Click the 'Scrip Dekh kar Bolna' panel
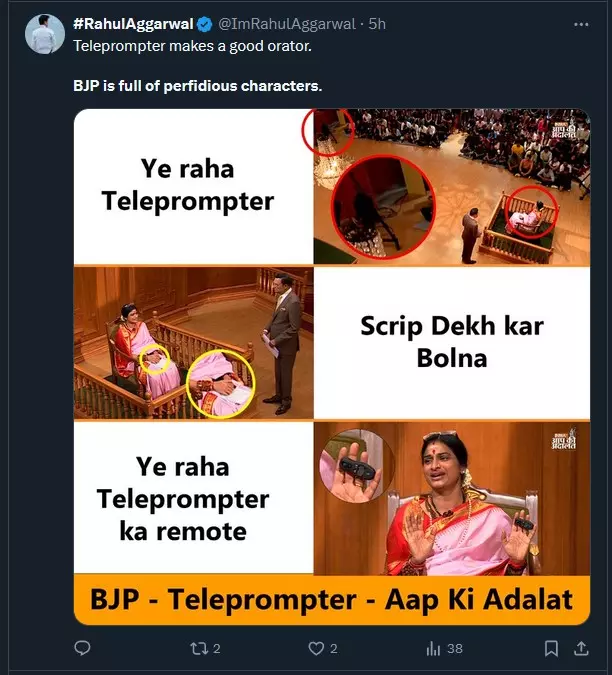 click(x=452, y=343)
